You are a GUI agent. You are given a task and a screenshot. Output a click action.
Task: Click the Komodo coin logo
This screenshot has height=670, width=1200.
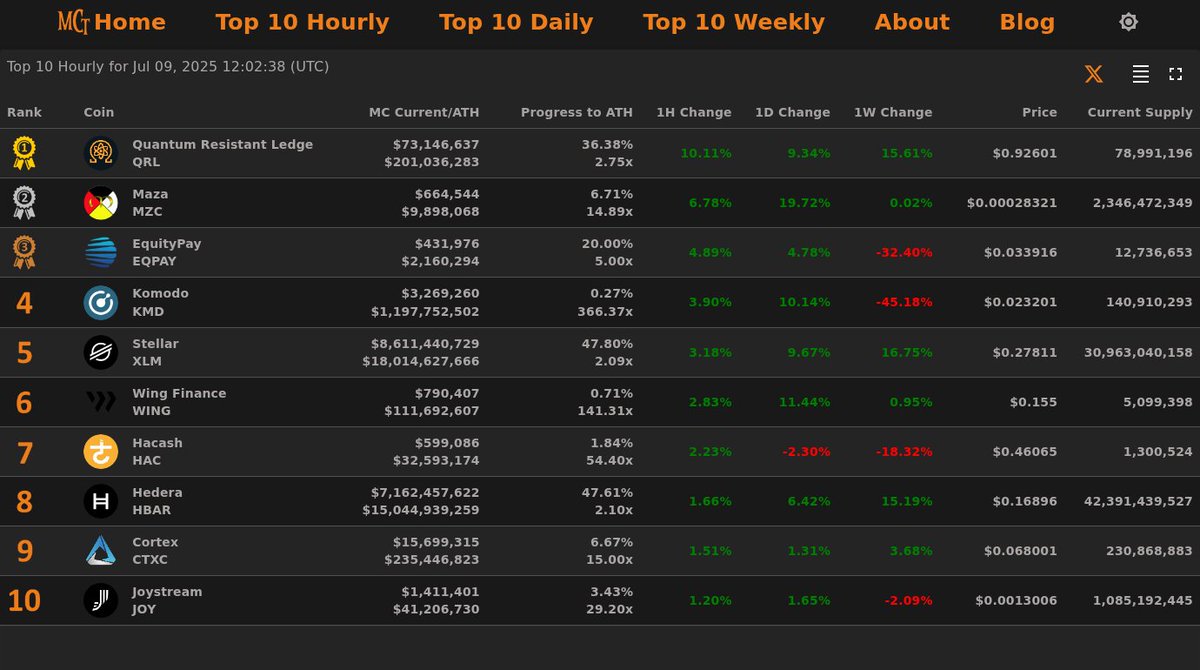[101, 302]
